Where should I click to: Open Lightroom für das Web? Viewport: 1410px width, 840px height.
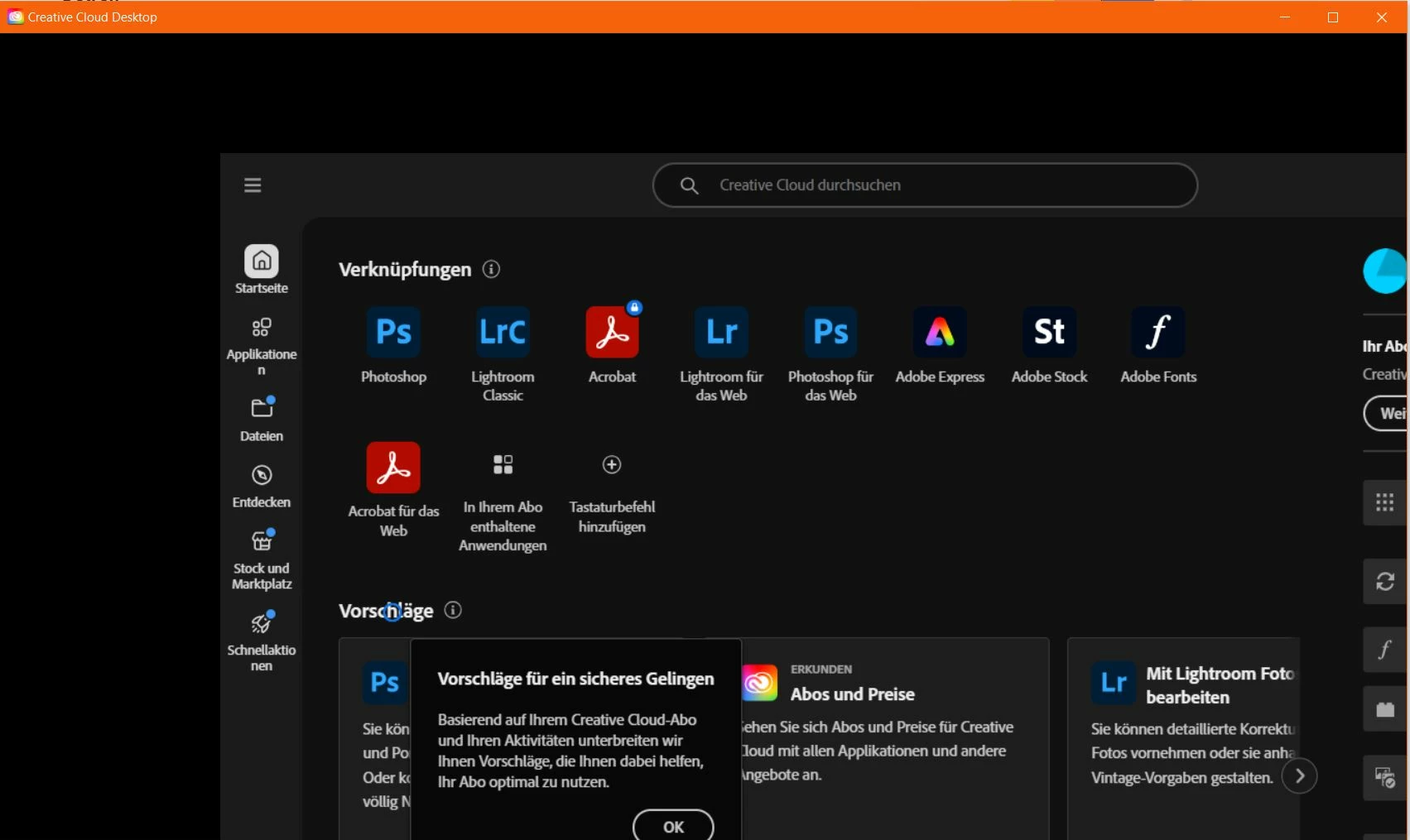[721, 354]
